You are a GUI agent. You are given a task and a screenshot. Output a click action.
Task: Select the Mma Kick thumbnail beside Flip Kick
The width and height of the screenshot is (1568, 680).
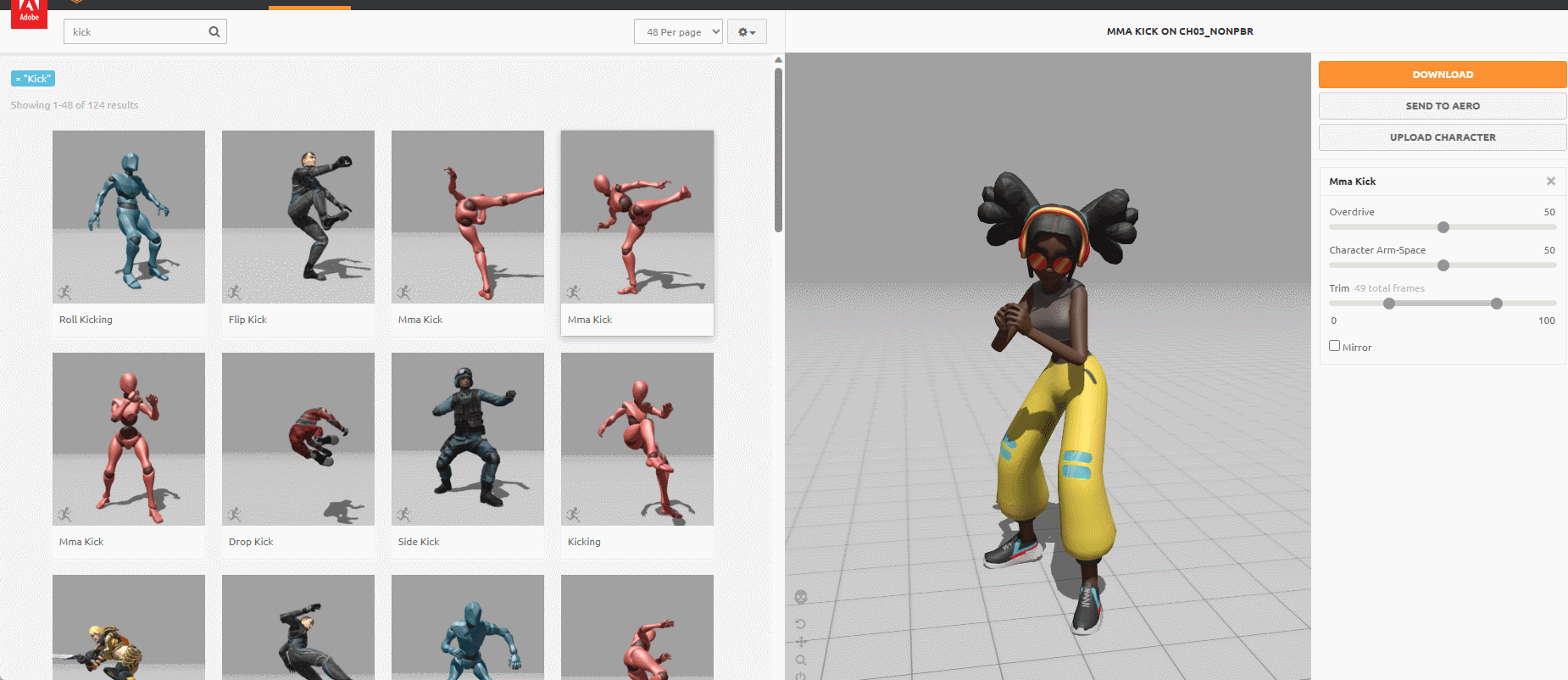point(468,217)
